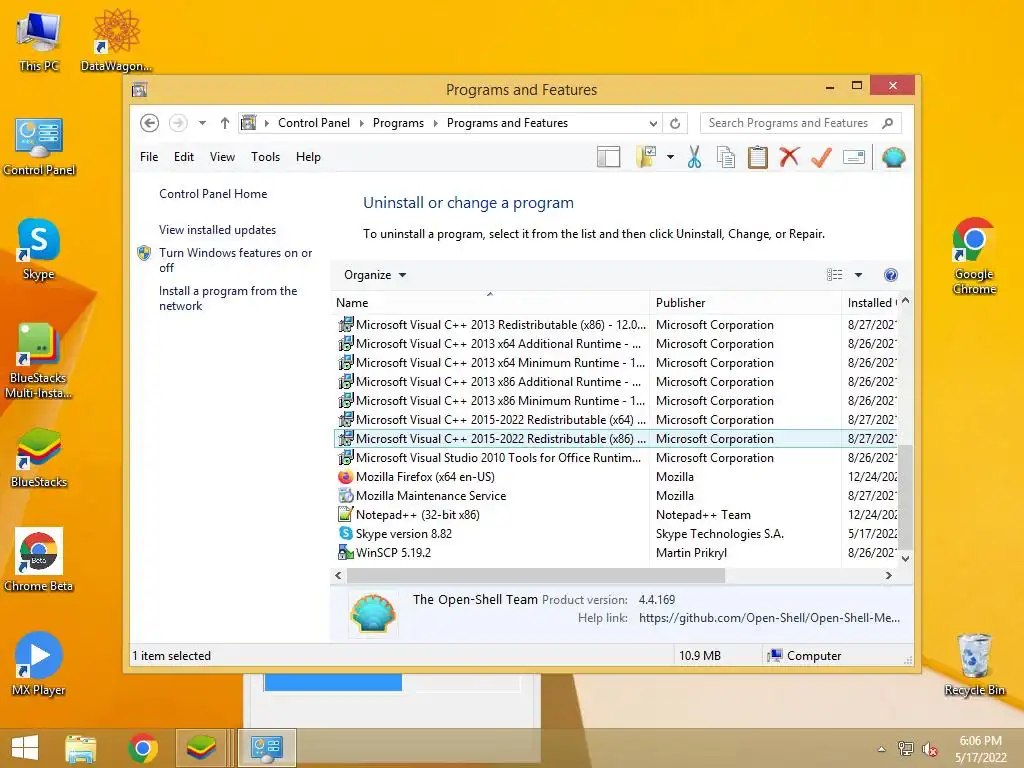
Task: Click the Forward navigation arrow
Action: tap(178, 123)
